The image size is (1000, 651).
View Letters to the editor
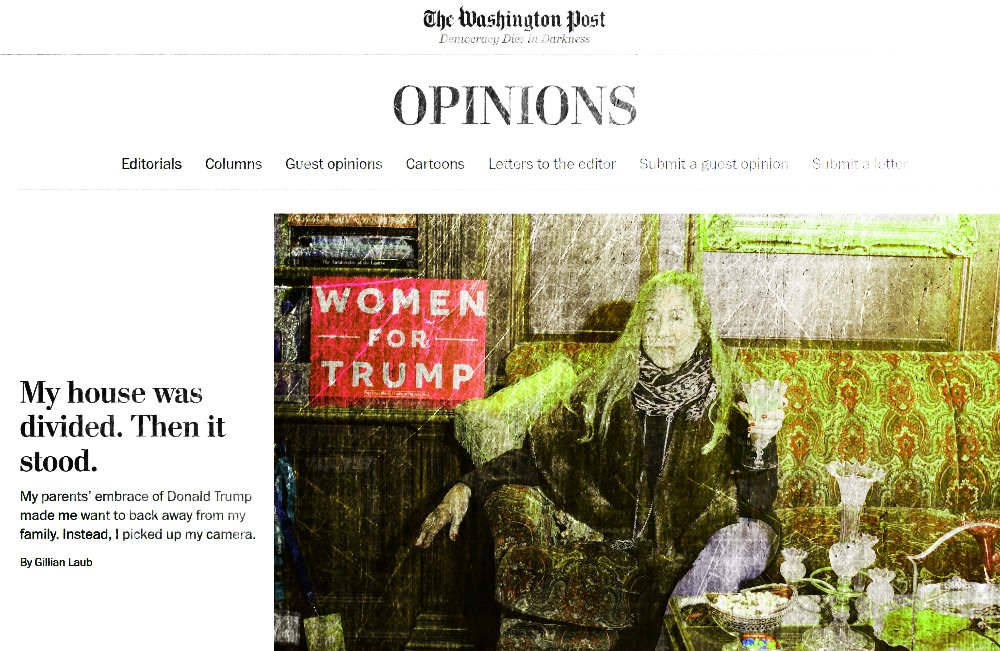click(552, 164)
